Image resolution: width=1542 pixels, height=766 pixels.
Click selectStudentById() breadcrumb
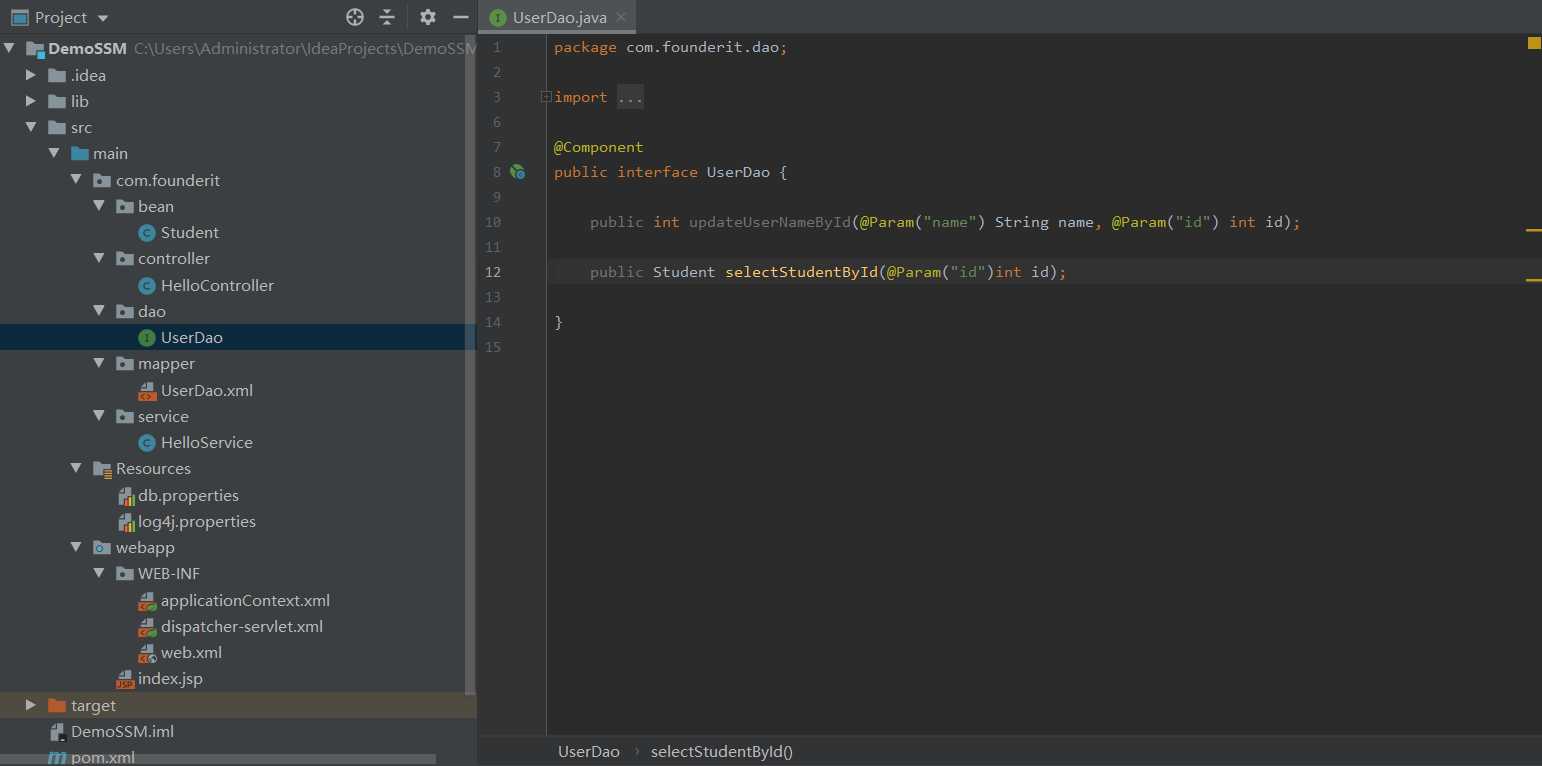[721, 751]
